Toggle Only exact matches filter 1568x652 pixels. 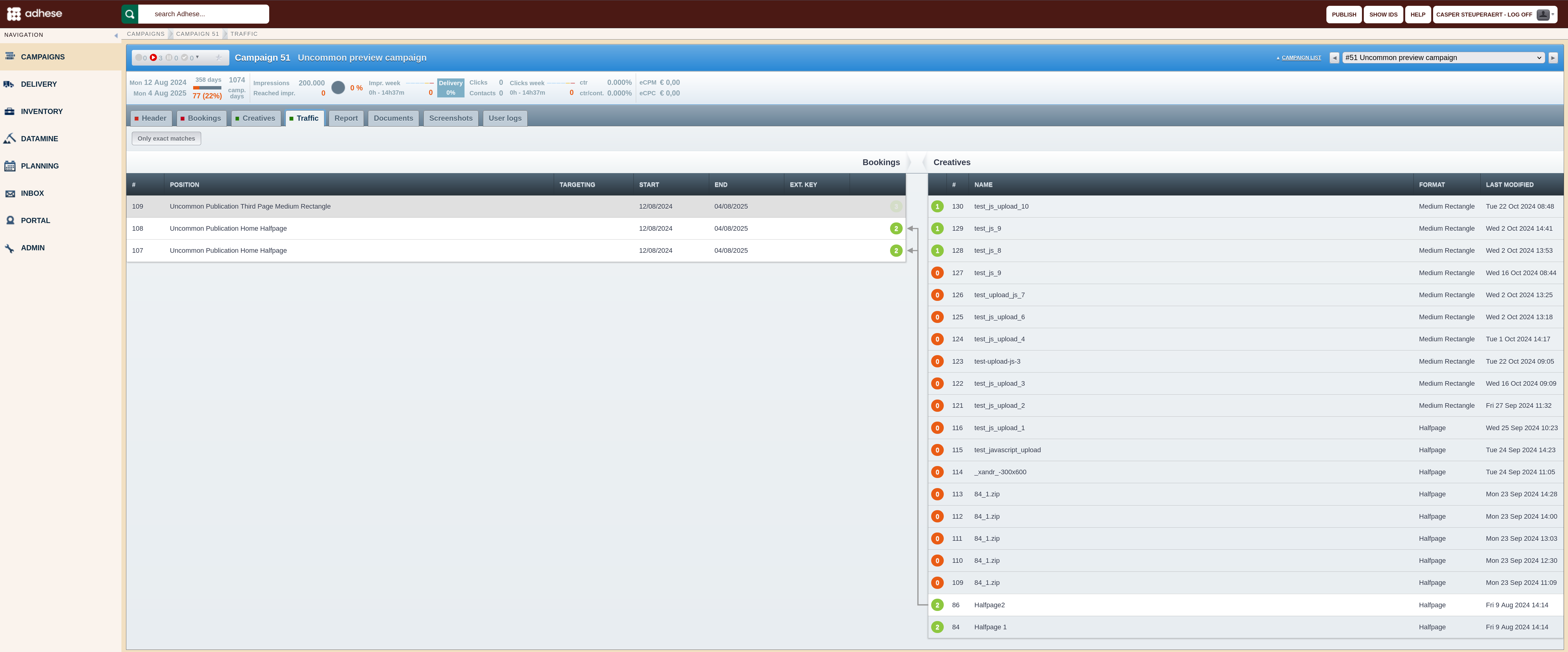166,139
